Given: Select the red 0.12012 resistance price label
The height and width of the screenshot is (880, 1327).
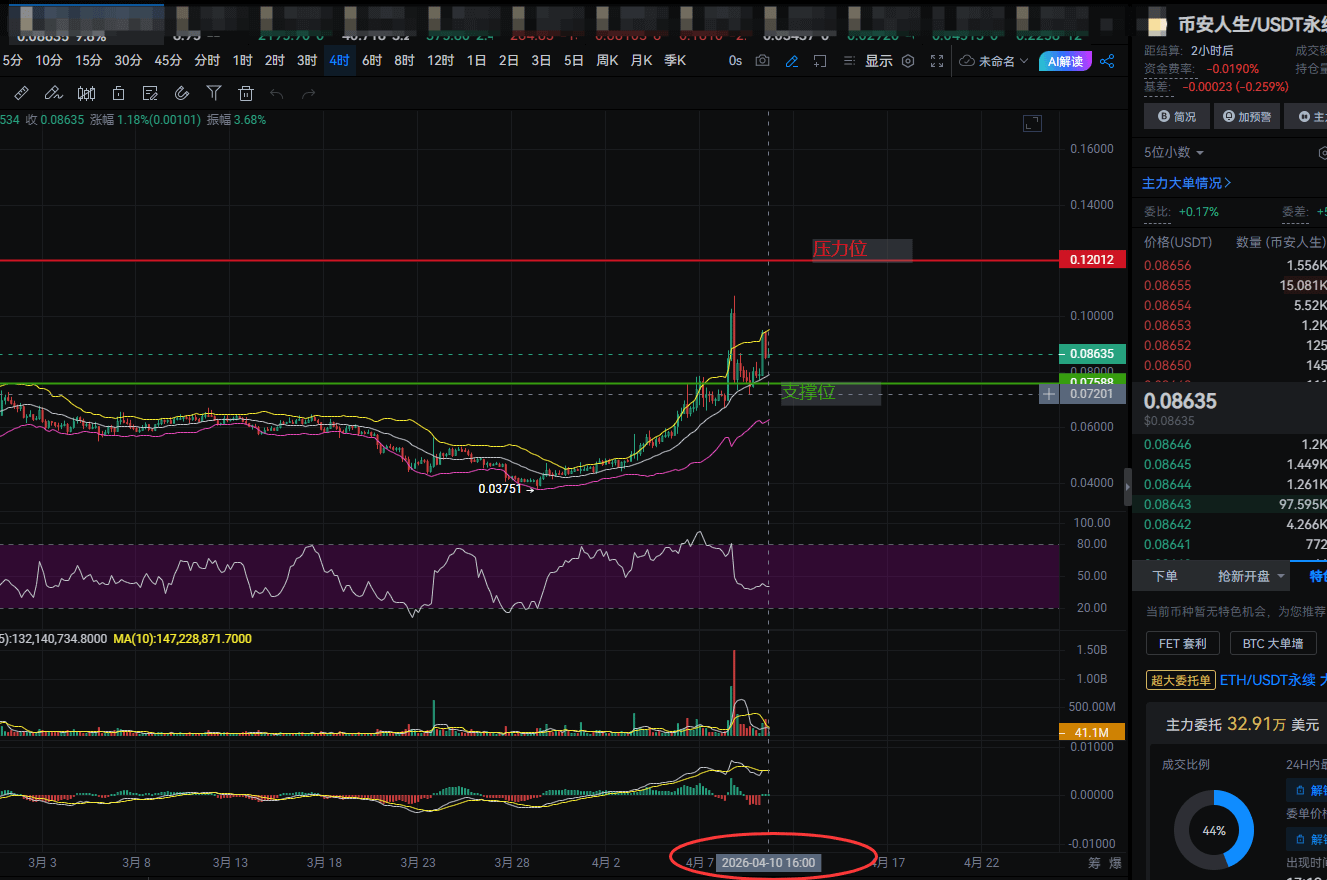Looking at the screenshot, I should [1092, 260].
